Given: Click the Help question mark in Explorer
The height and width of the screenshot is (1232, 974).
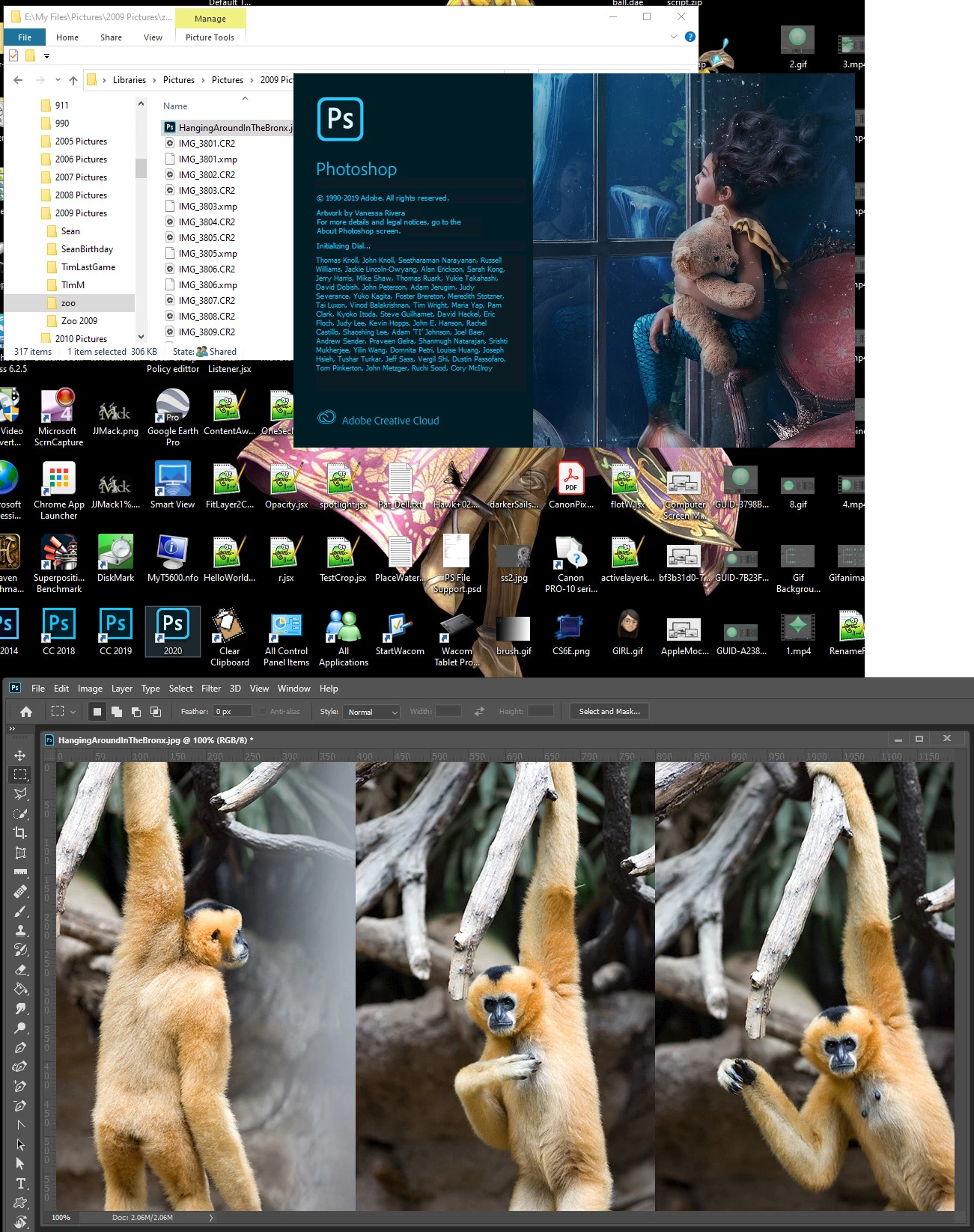Looking at the screenshot, I should click(690, 37).
